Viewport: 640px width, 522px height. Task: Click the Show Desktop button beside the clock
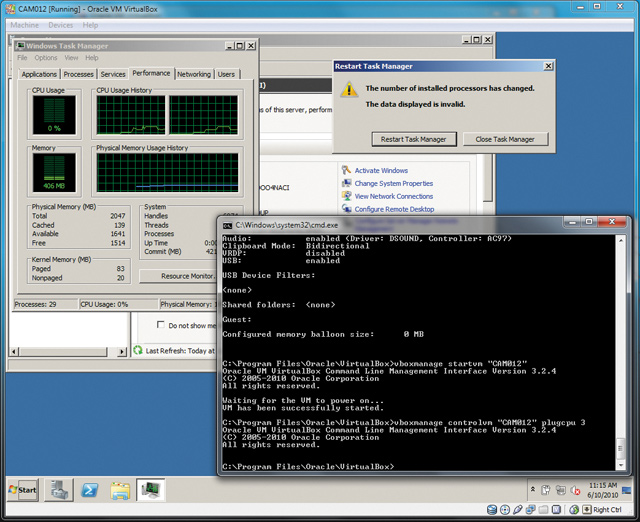(627, 490)
